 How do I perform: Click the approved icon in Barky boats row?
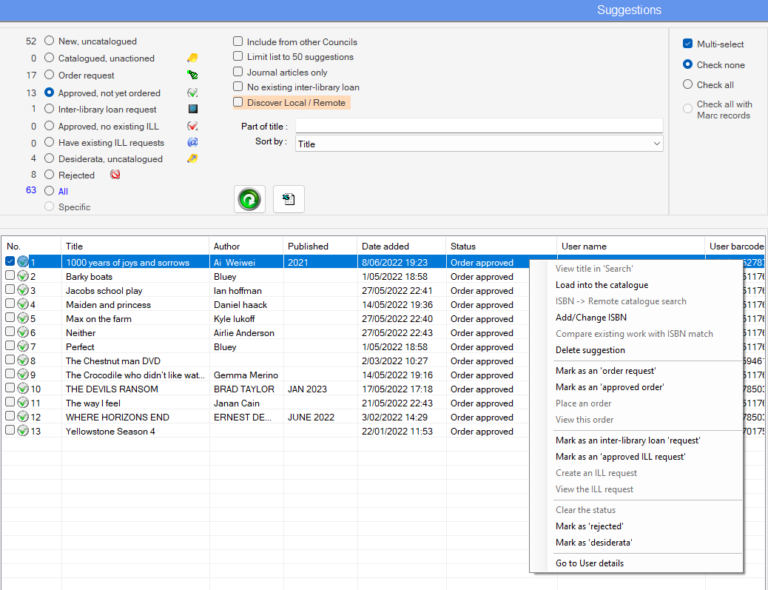[x=23, y=276]
